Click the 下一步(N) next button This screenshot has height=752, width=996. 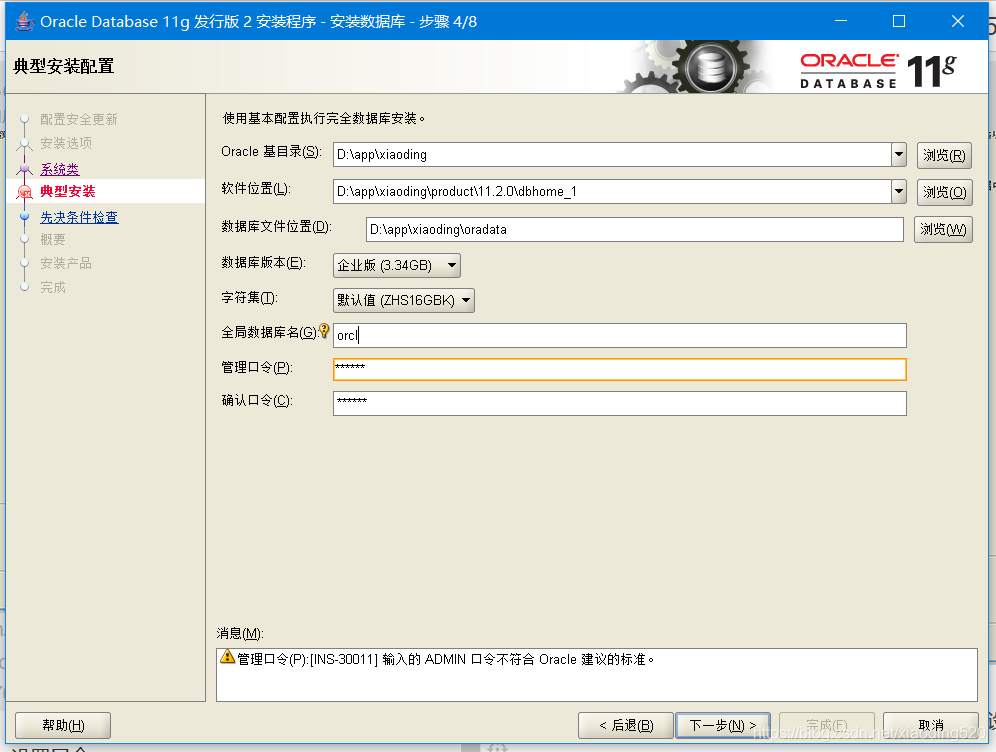(723, 725)
